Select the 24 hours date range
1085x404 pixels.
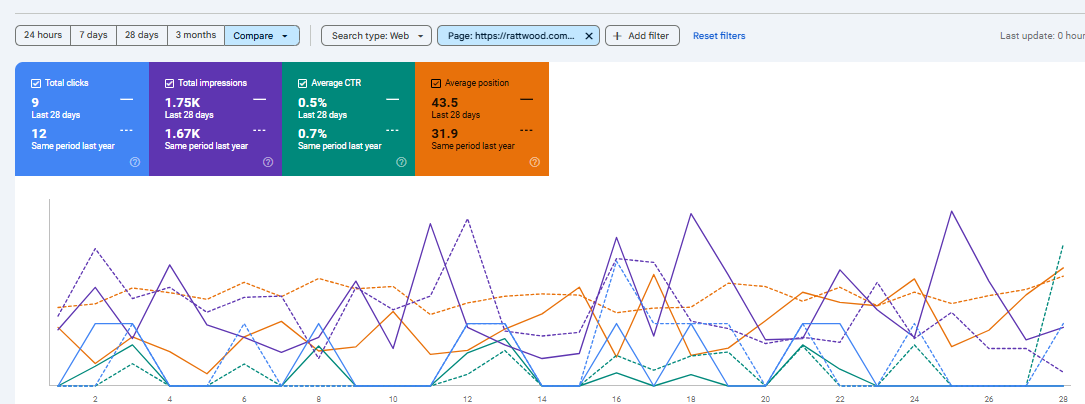[43, 36]
